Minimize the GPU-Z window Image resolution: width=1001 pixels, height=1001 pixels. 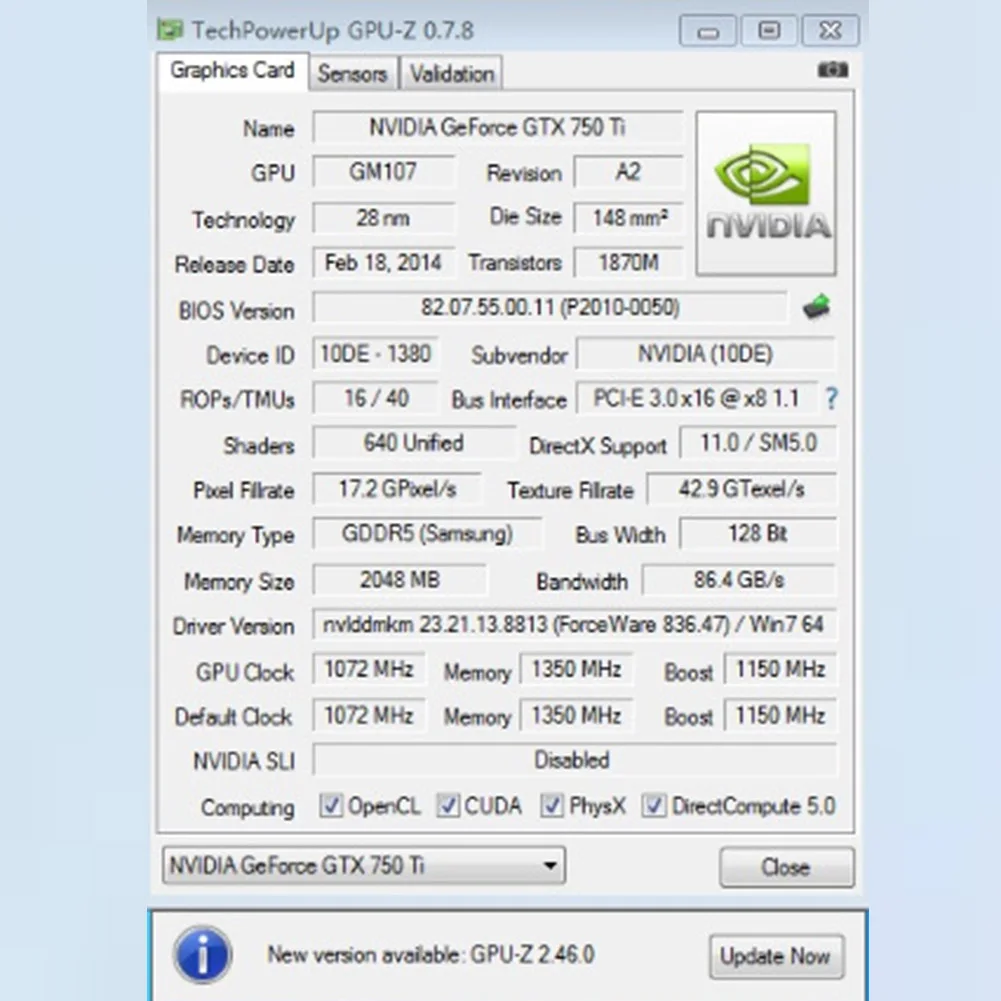[707, 31]
